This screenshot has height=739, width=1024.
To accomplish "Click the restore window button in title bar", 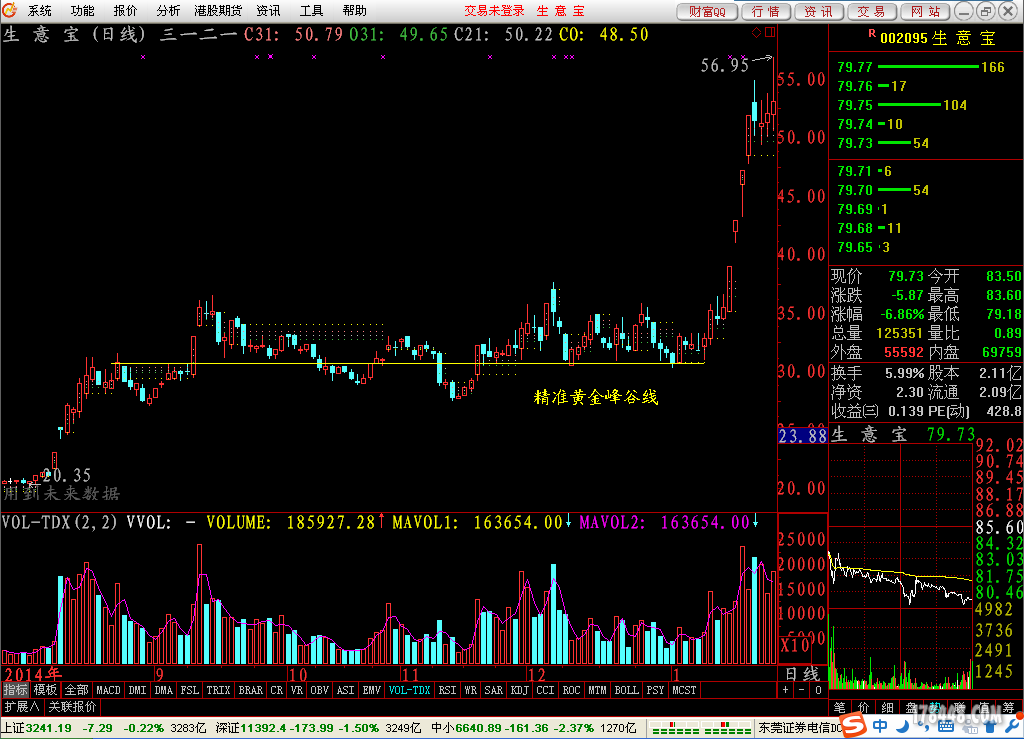I will pyautogui.click(x=986, y=10).
